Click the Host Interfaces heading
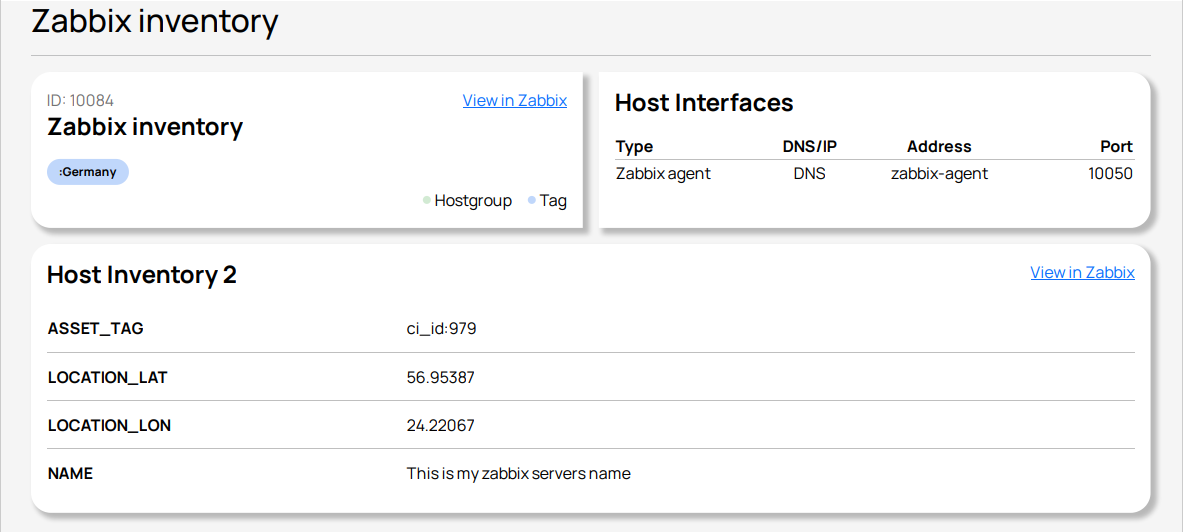1183x532 pixels. (x=704, y=103)
